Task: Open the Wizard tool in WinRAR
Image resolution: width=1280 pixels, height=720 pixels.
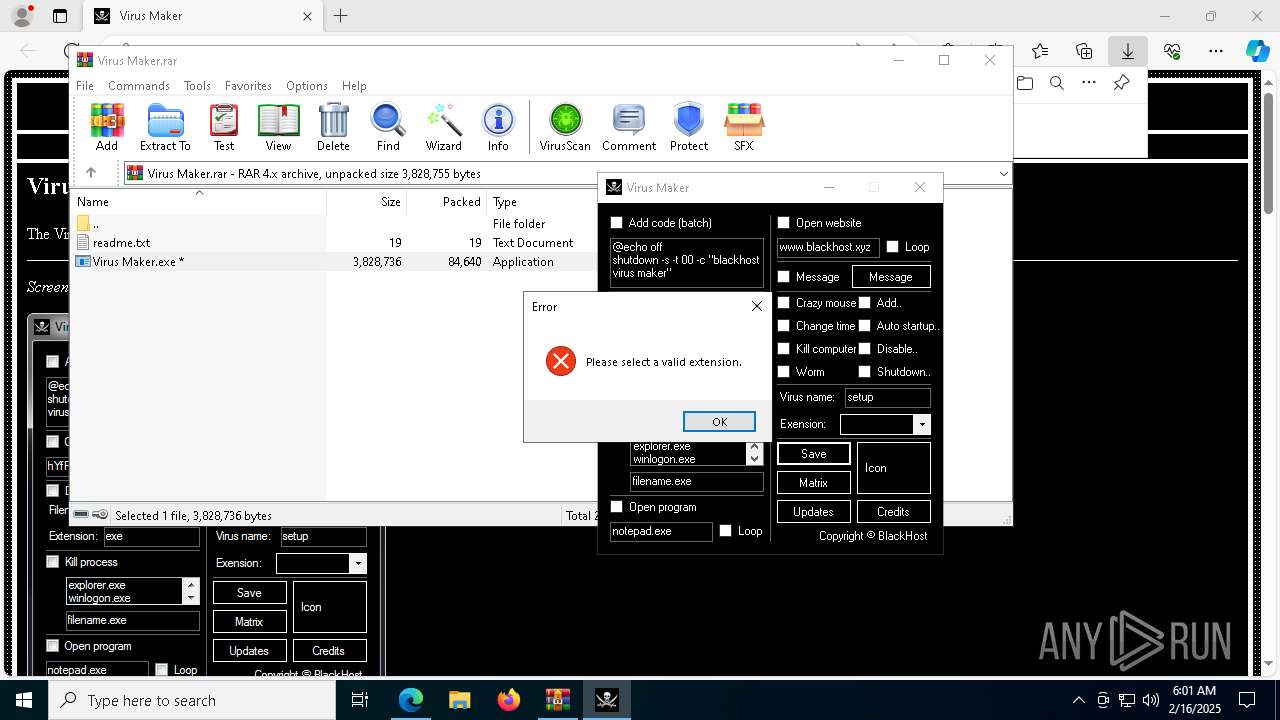Action: click(443, 127)
